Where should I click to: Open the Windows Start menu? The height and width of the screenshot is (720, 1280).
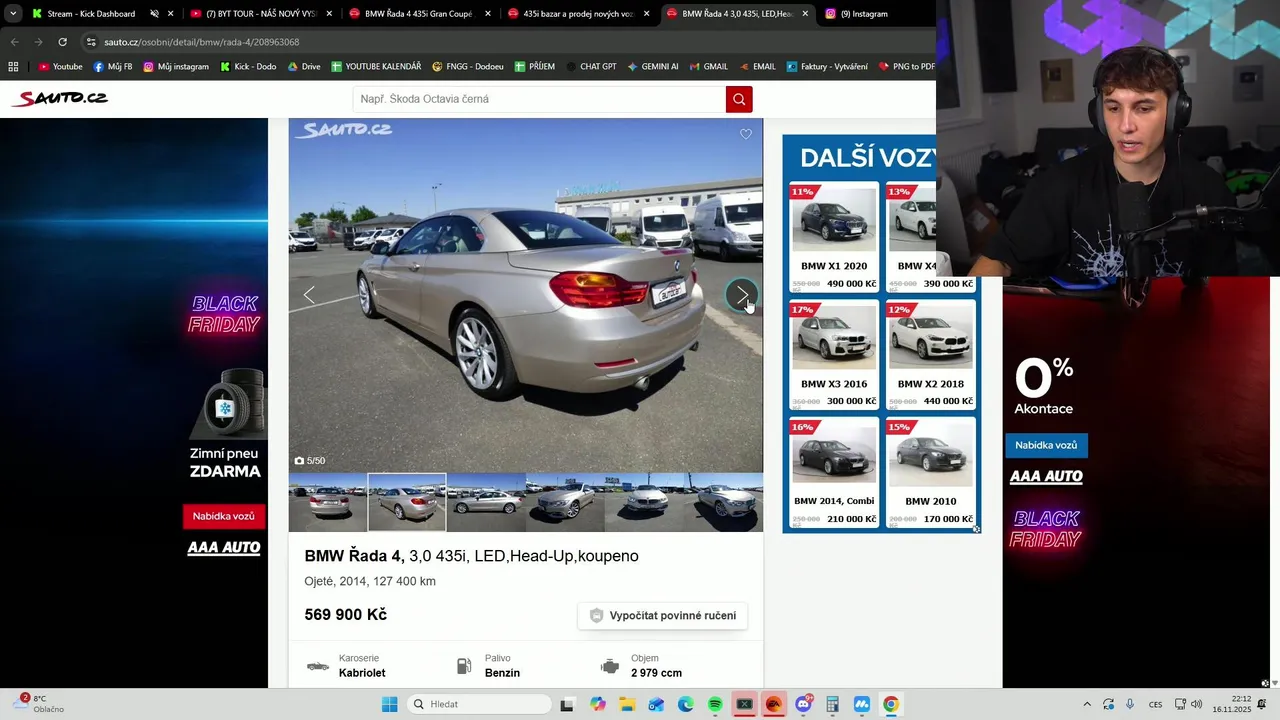pos(389,704)
